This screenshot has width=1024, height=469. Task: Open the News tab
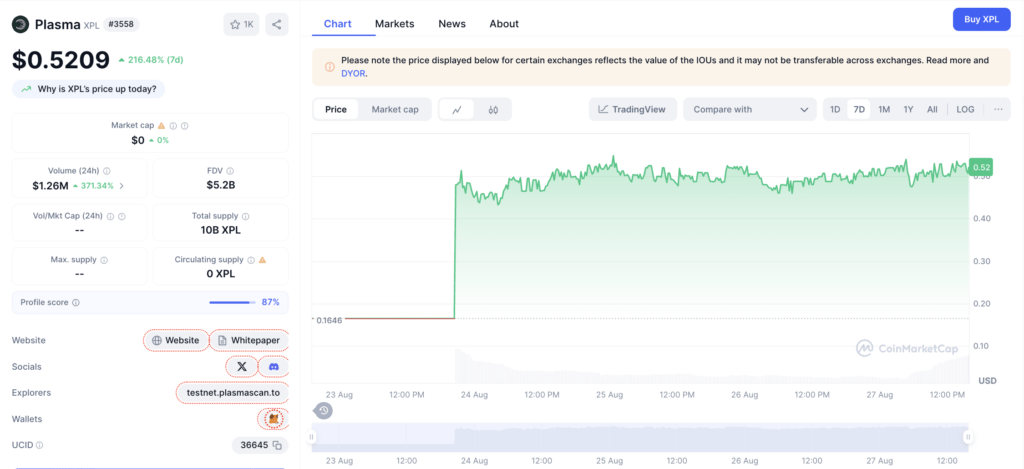coord(452,24)
